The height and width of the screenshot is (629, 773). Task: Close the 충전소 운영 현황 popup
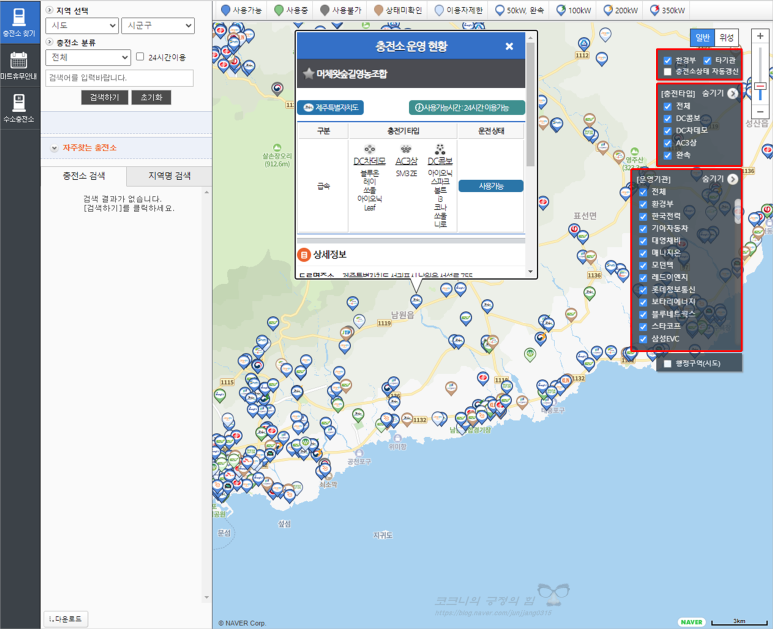coord(509,46)
